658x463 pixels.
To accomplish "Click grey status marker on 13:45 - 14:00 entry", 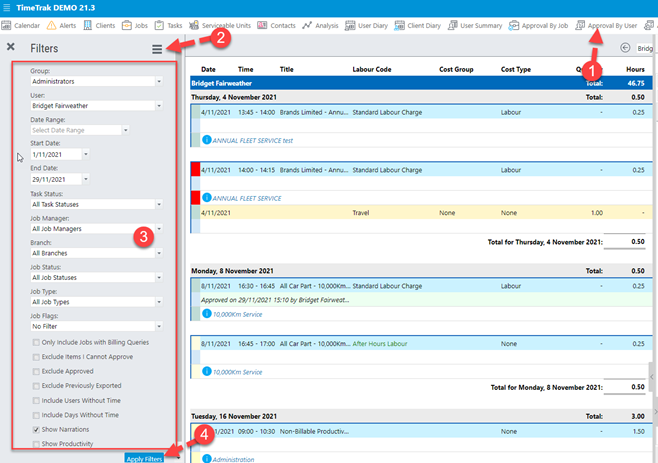I will point(196,112).
